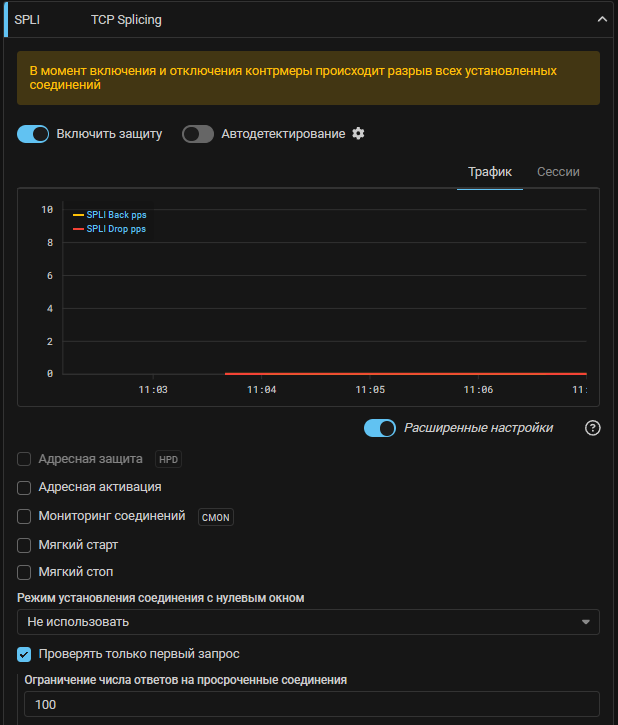The image size is (618, 725).
Task: Uncheck 'Проверять только первый запрос'
Action: [x=25, y=654]
